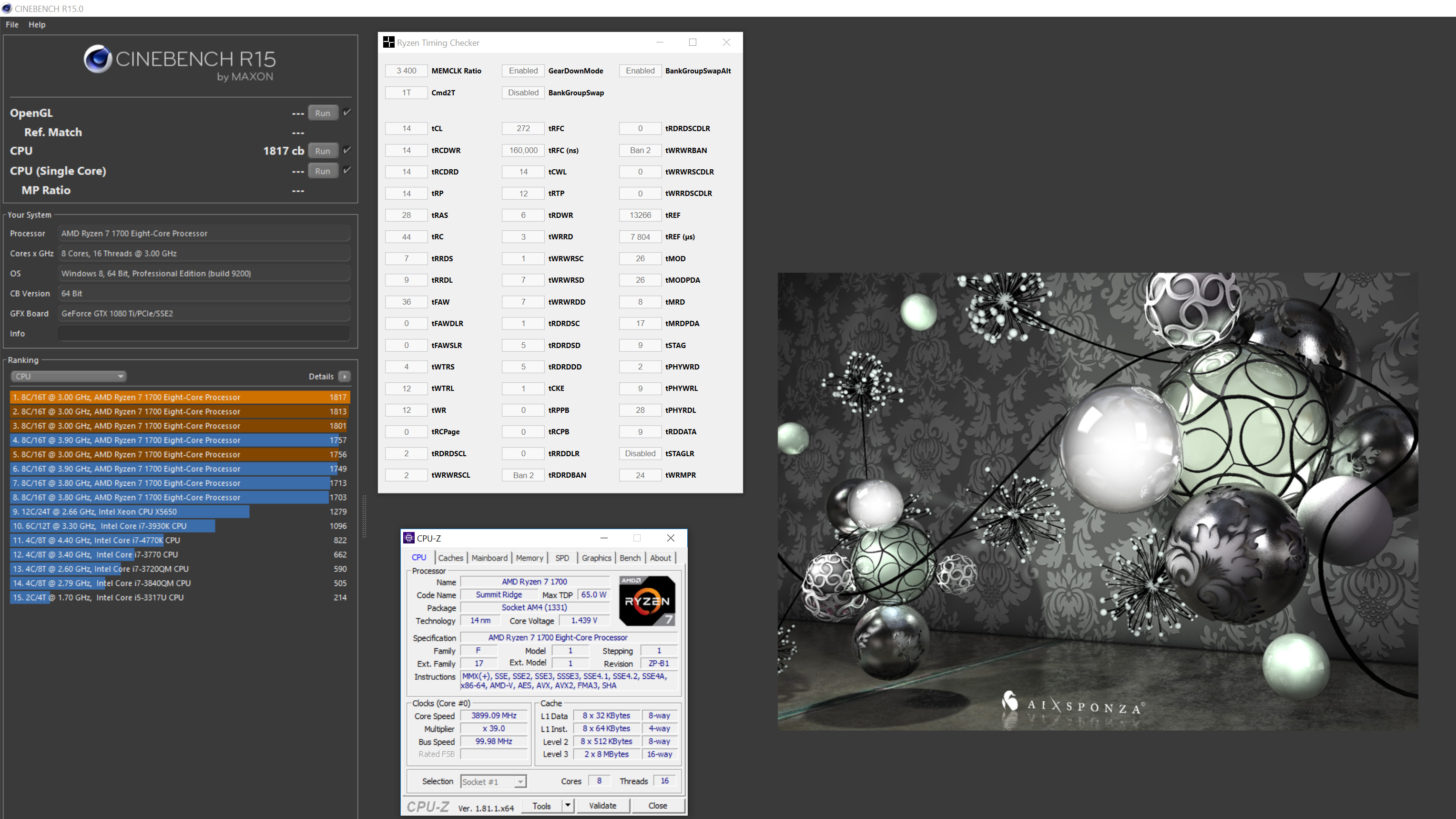Open the File menu
Screen dimensions: 1456x819
pos(12,24)
